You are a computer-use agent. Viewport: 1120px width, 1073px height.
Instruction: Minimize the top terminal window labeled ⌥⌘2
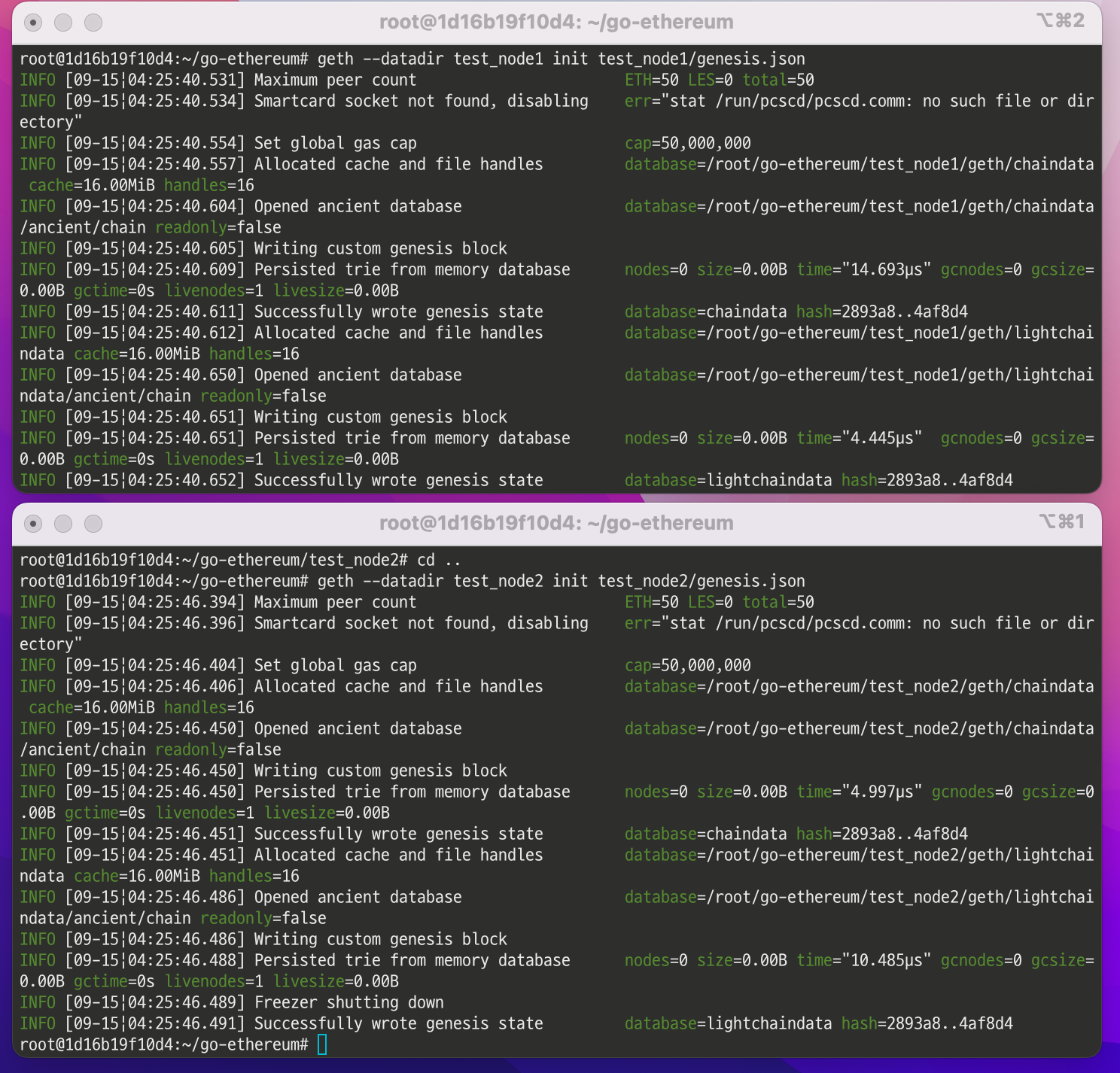click(x=63, y=23)
